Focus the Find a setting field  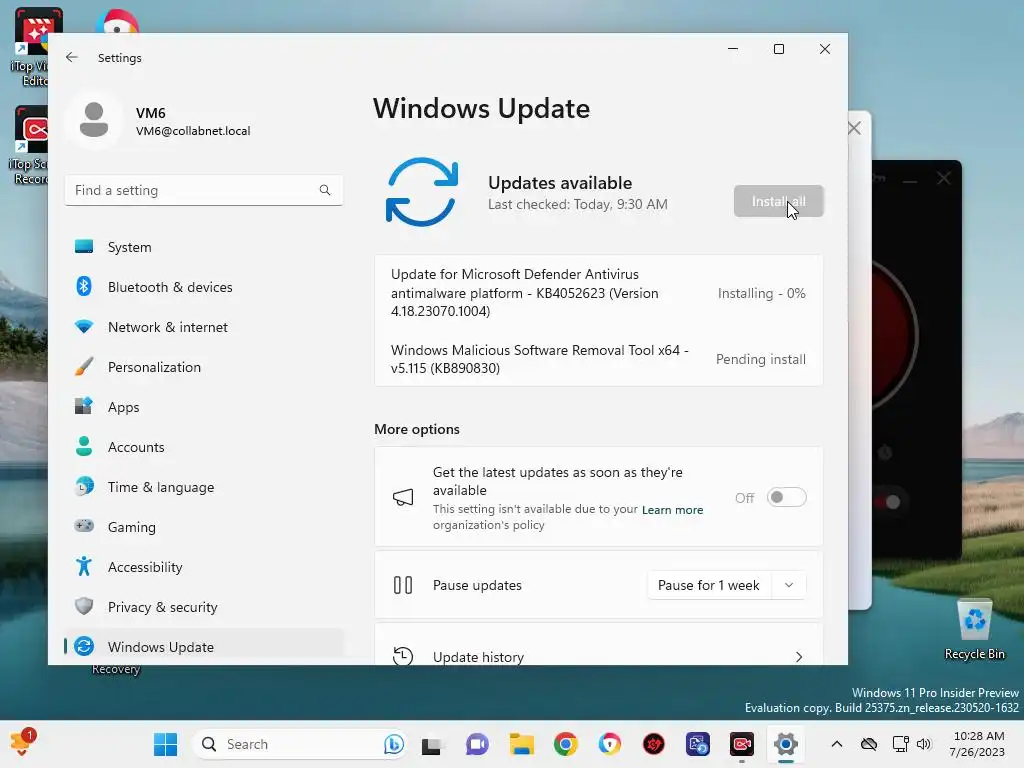tap(204, 190)
